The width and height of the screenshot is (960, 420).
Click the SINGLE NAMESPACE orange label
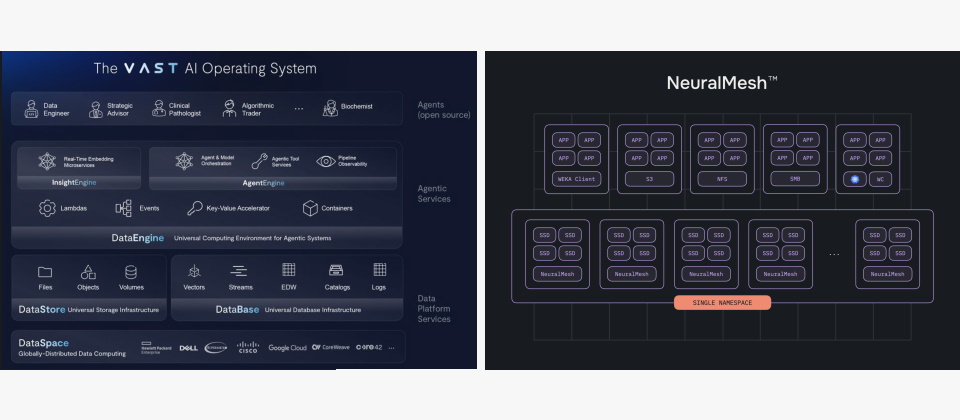pyautogui.click(x=722, y=302)
